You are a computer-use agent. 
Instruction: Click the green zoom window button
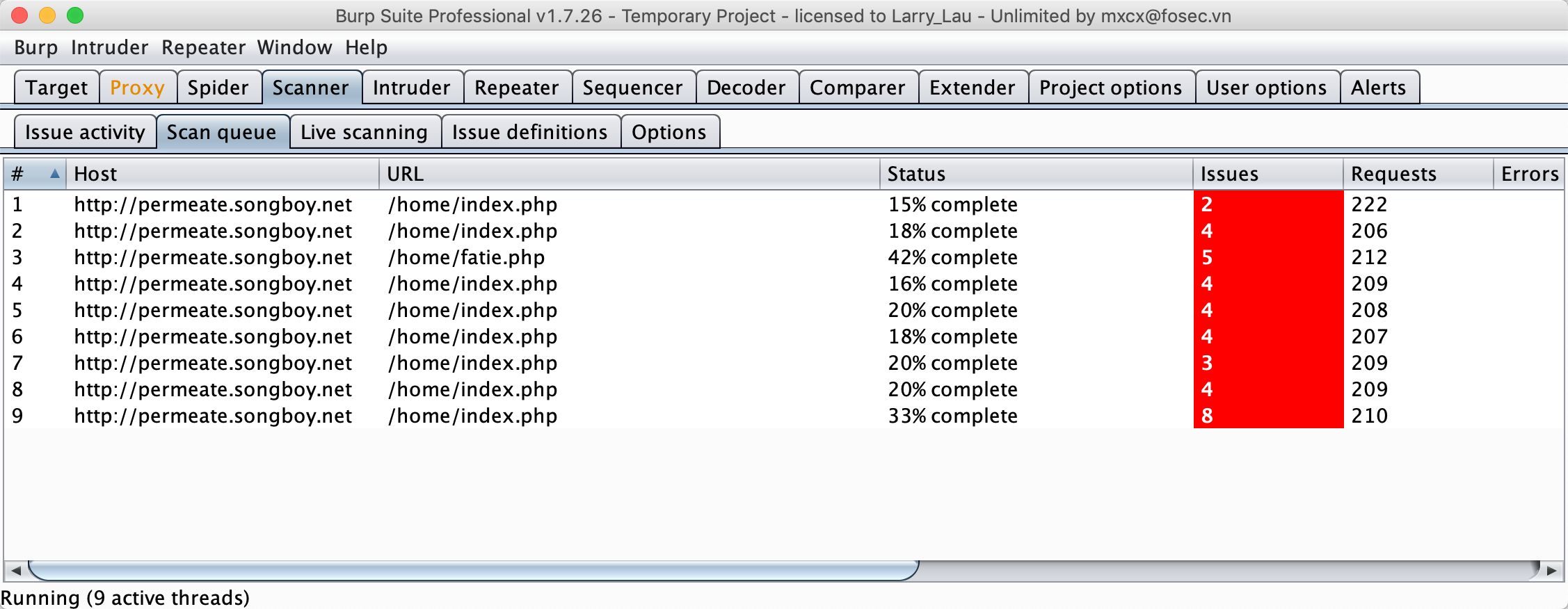(x=75, y=15)
